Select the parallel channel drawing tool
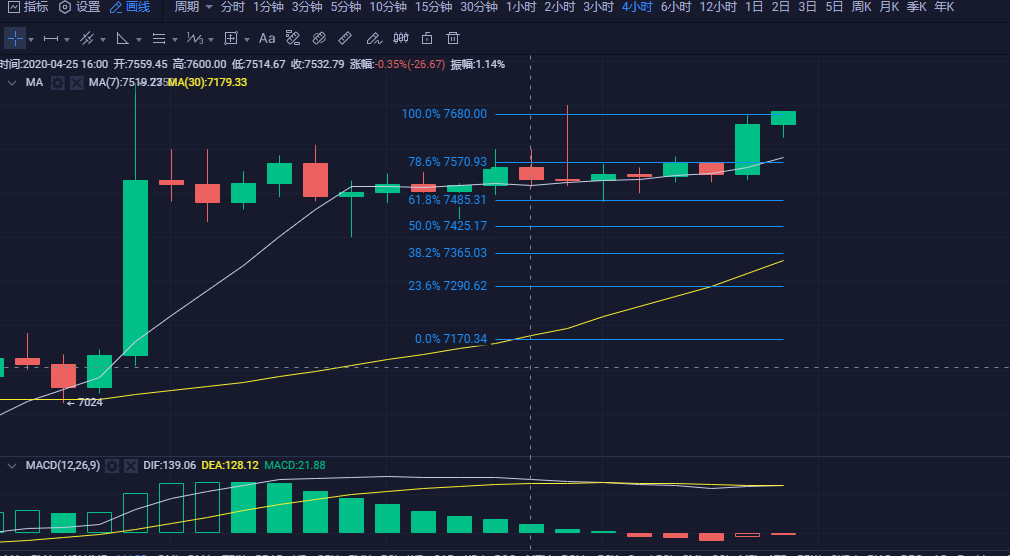 tap(87, 39)
